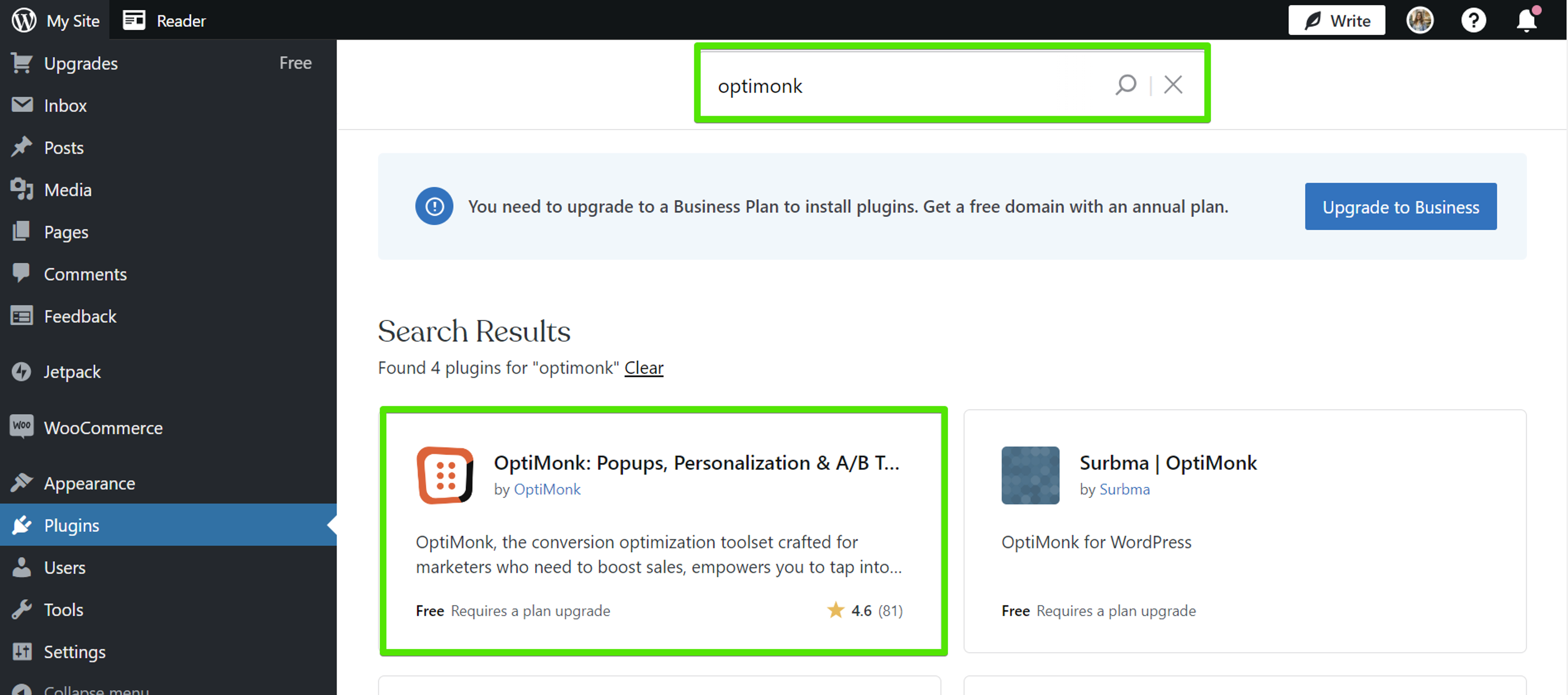1568x695 pixels.
Task: Clear search with the X icon
Action: click(1173, 84)
